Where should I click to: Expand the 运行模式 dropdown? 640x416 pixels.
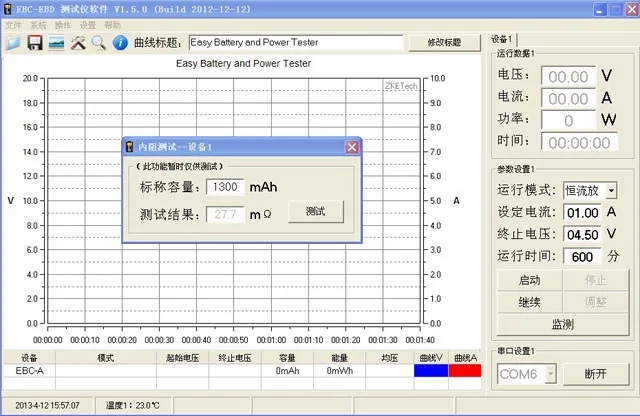pos(611,191)
